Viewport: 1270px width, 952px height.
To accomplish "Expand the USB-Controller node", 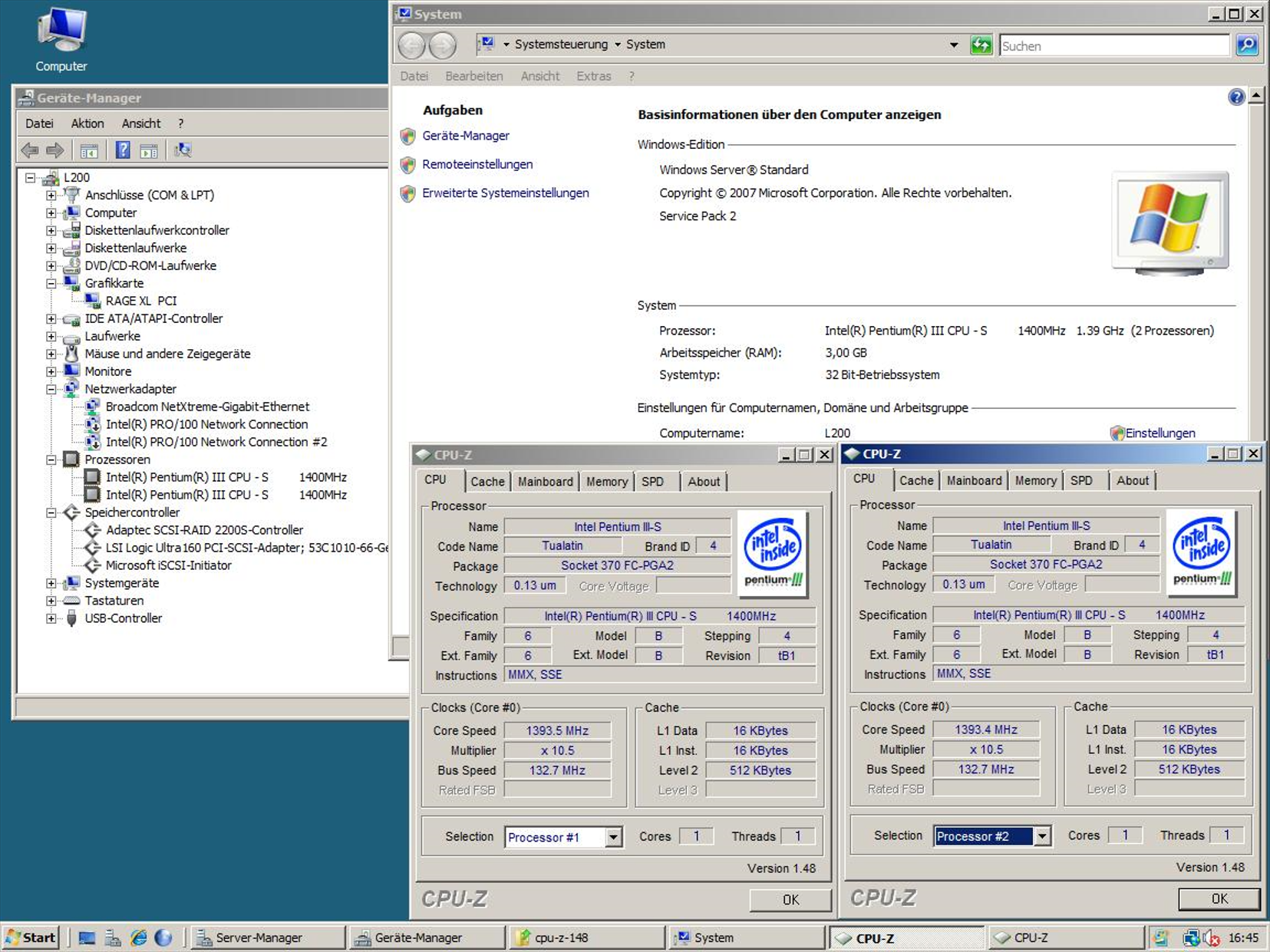I will click(51, 619).
